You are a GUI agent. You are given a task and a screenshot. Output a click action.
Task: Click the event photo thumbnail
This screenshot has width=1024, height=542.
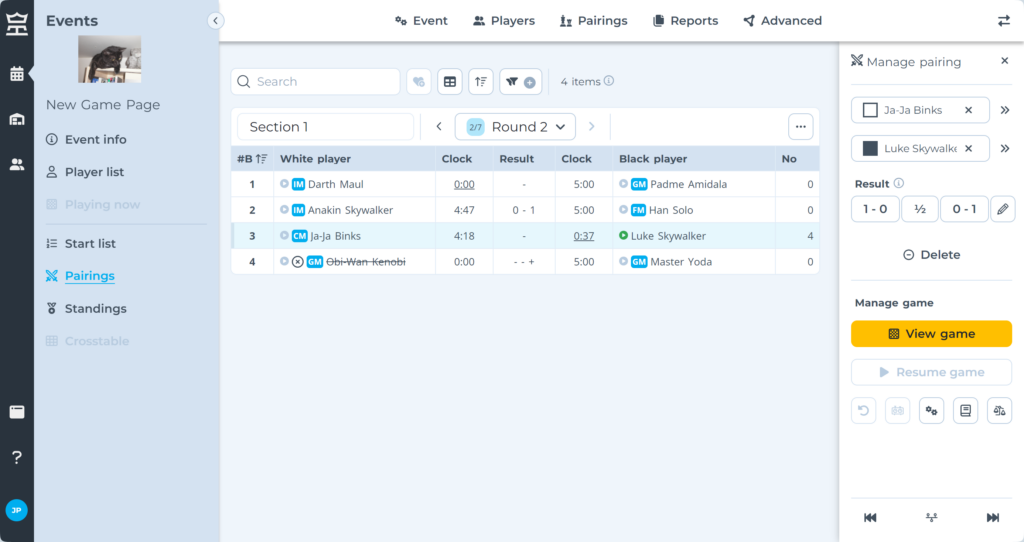pyautogui.click(x=110, y=59)
